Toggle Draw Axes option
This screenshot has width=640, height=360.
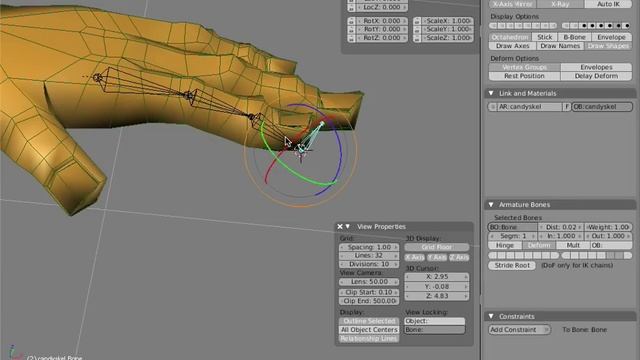(513, 46)
